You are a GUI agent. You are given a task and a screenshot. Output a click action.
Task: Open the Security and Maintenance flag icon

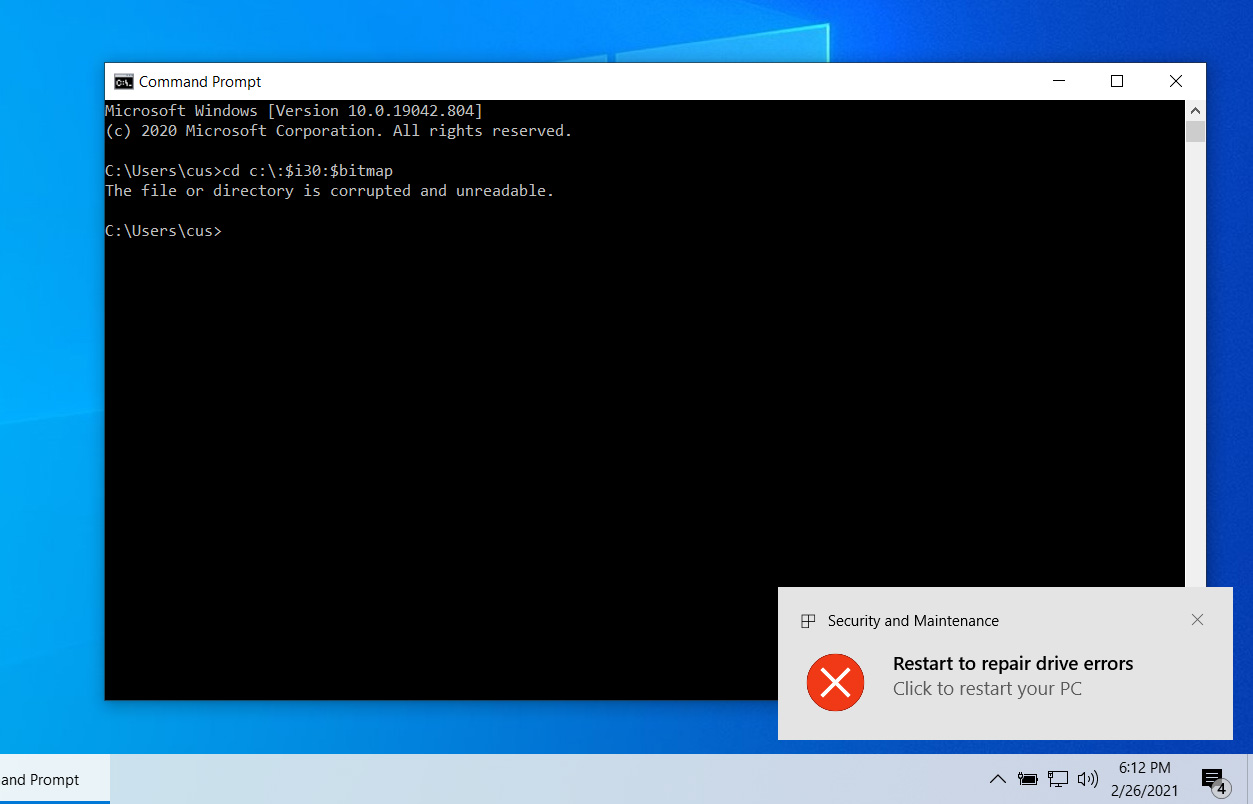click(x=807, y=620)
